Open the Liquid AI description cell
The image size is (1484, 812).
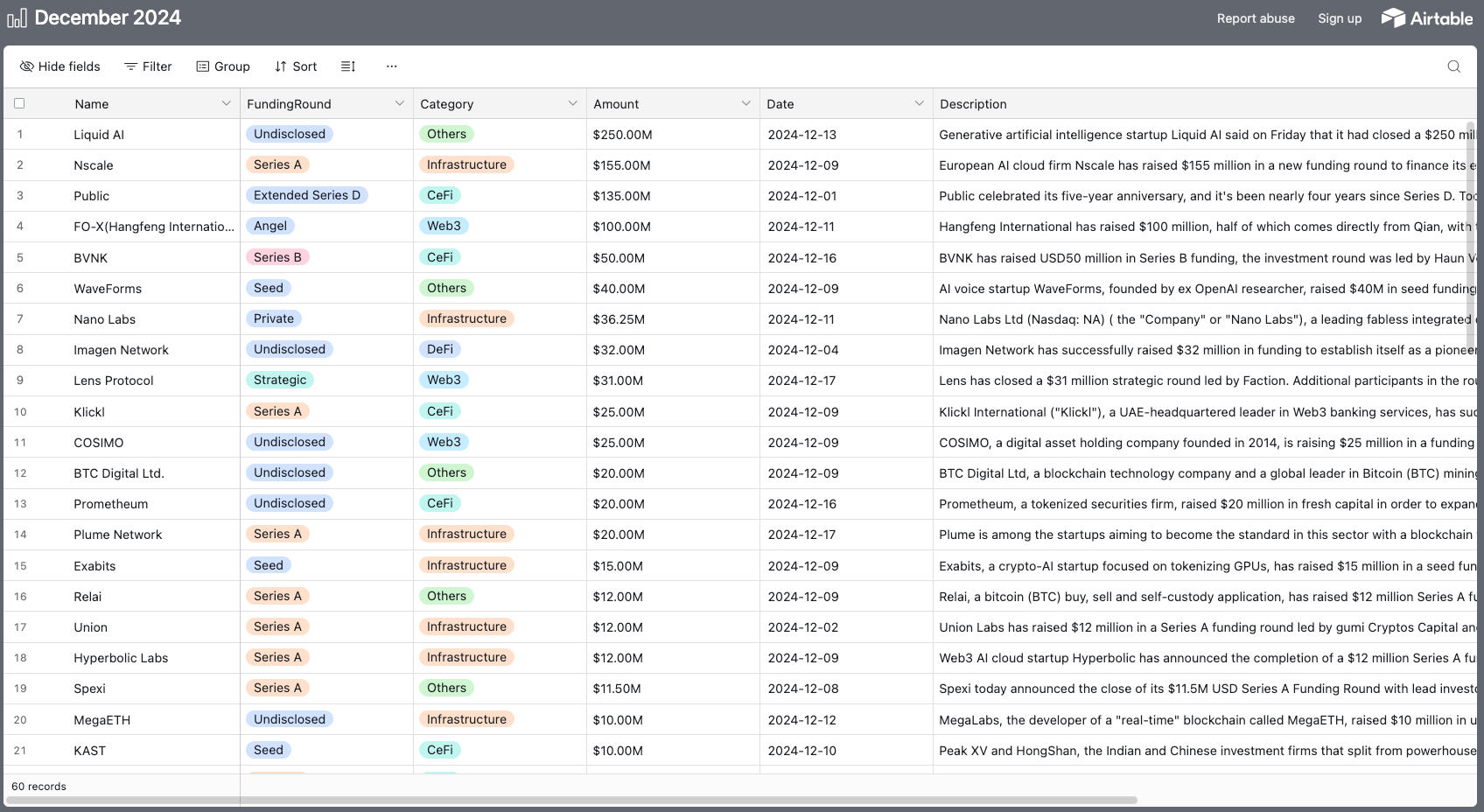1205,135
